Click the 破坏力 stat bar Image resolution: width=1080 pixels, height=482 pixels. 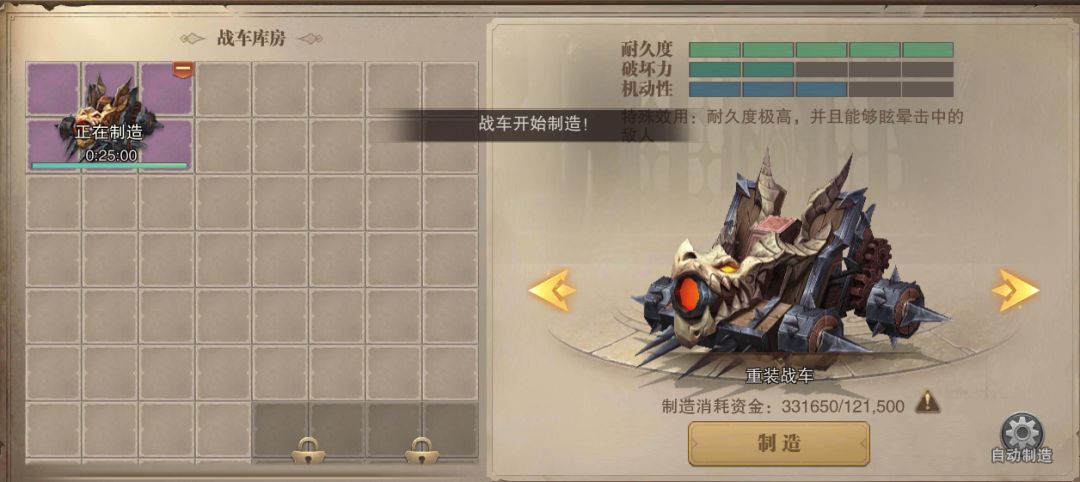coord(821,70)
